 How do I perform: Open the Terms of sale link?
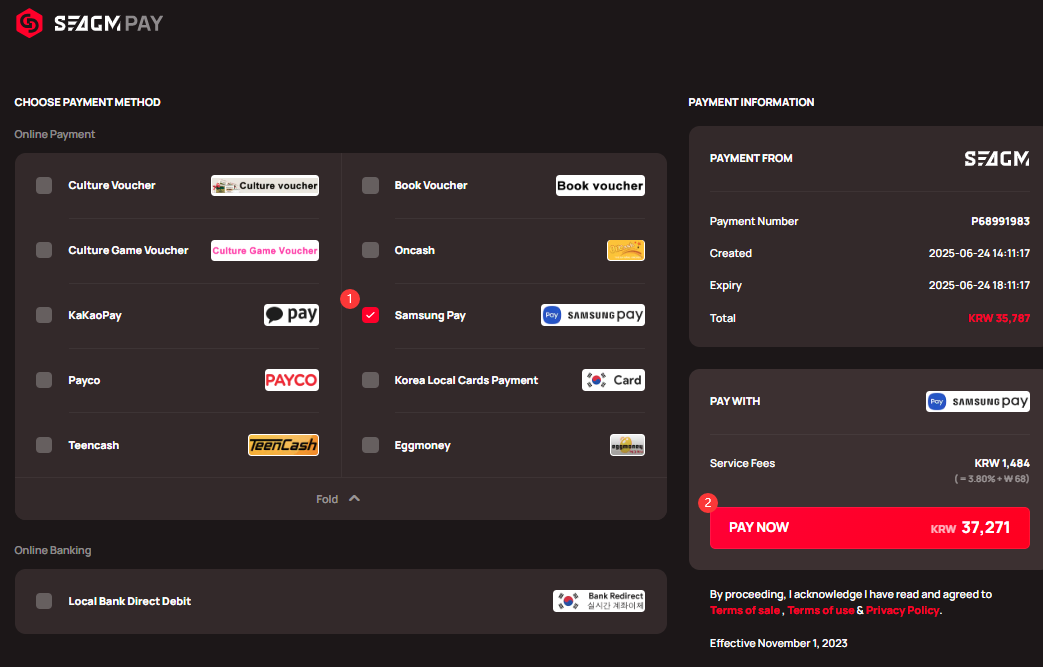pyautogui.click(x=745, y=610)
